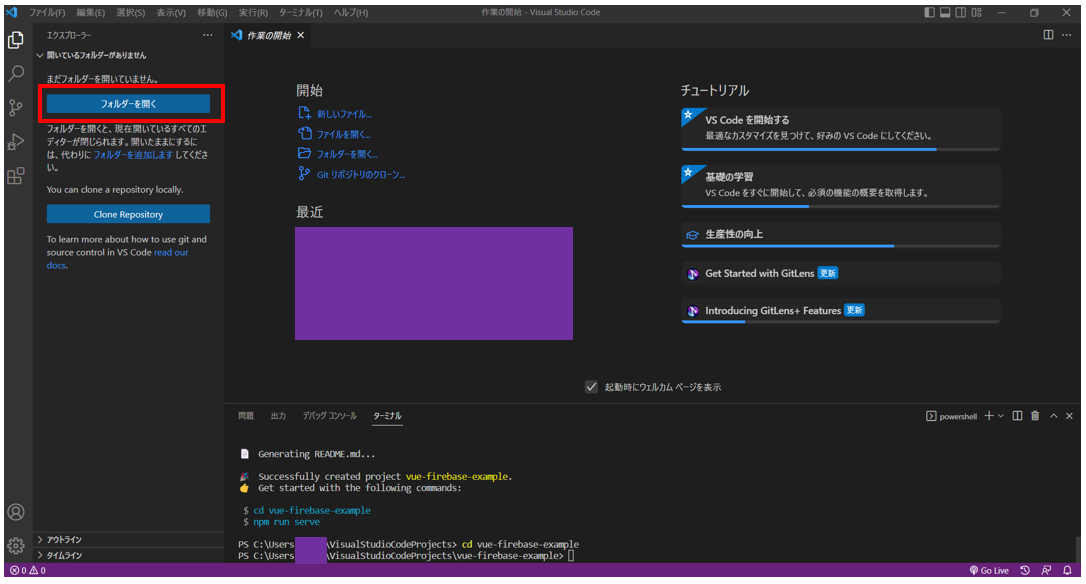Screen dimensions: 1086x584
Task: Open the Extensions view icon
Action: (15, 175)
